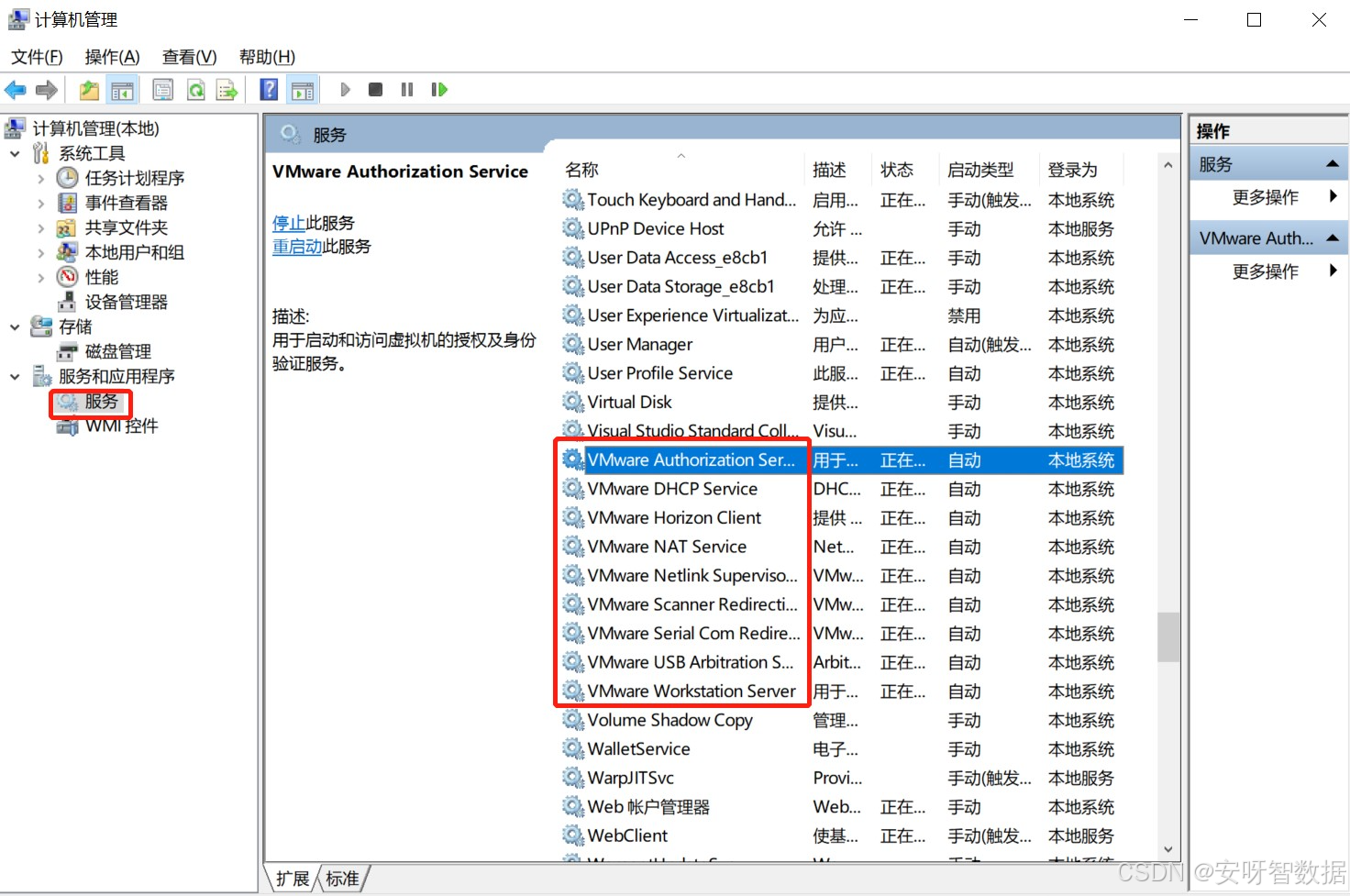Image resolution: width=1350 pixels, height=896 pixels.
Task: Open Device Manager (设备管理器) in the tree
Action: pos(127,302)
